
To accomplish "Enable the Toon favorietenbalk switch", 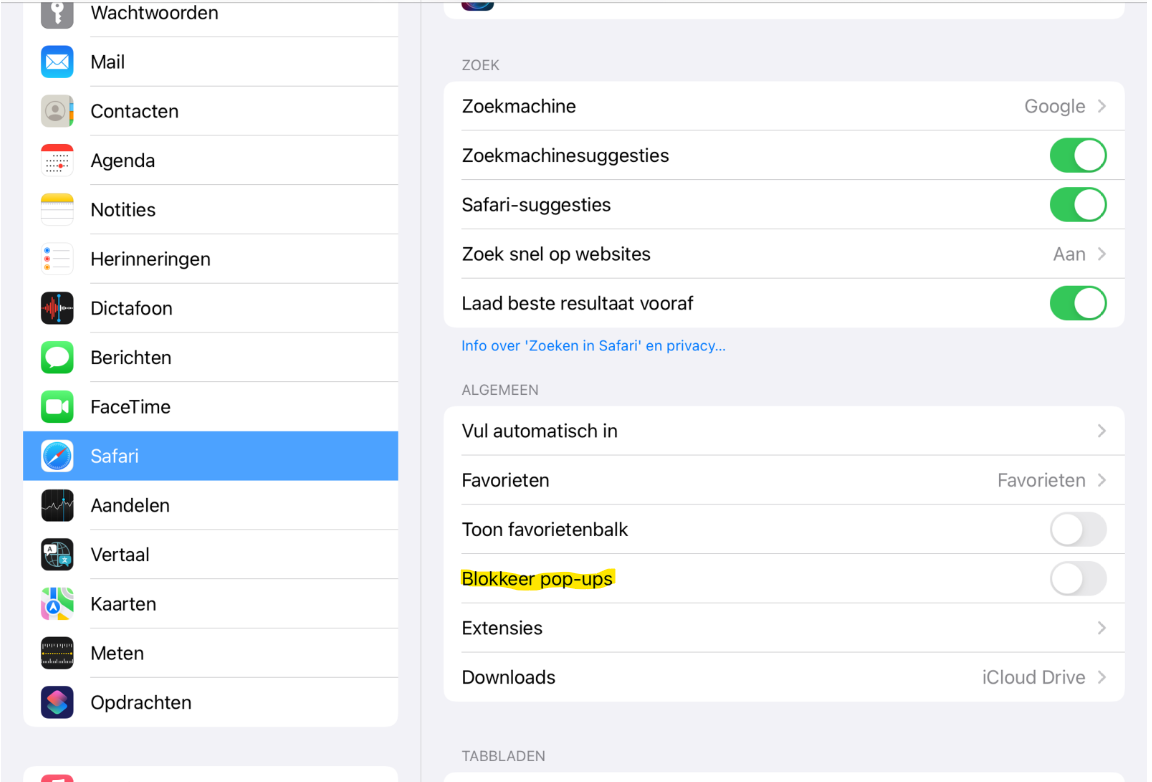I will 1078,530.
